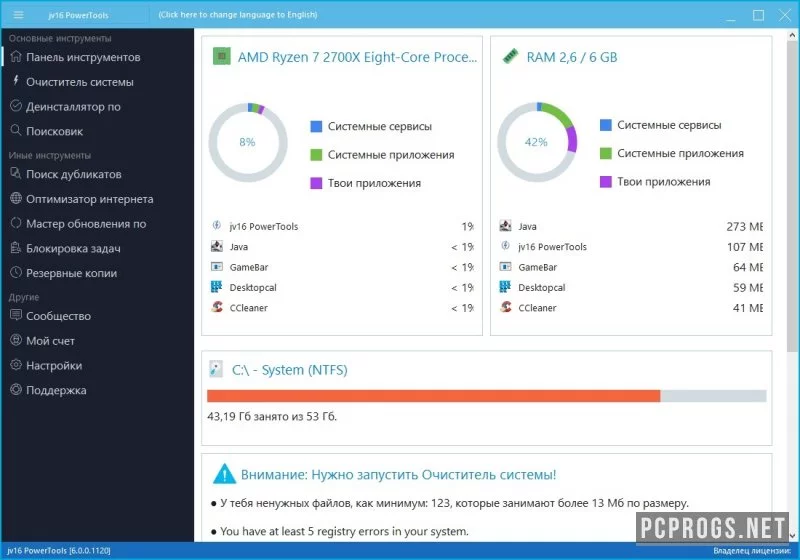The width and height of the screenshot is (800, 560).
Task: Click the vertical scrollbar down arrow
Action: 792,535
